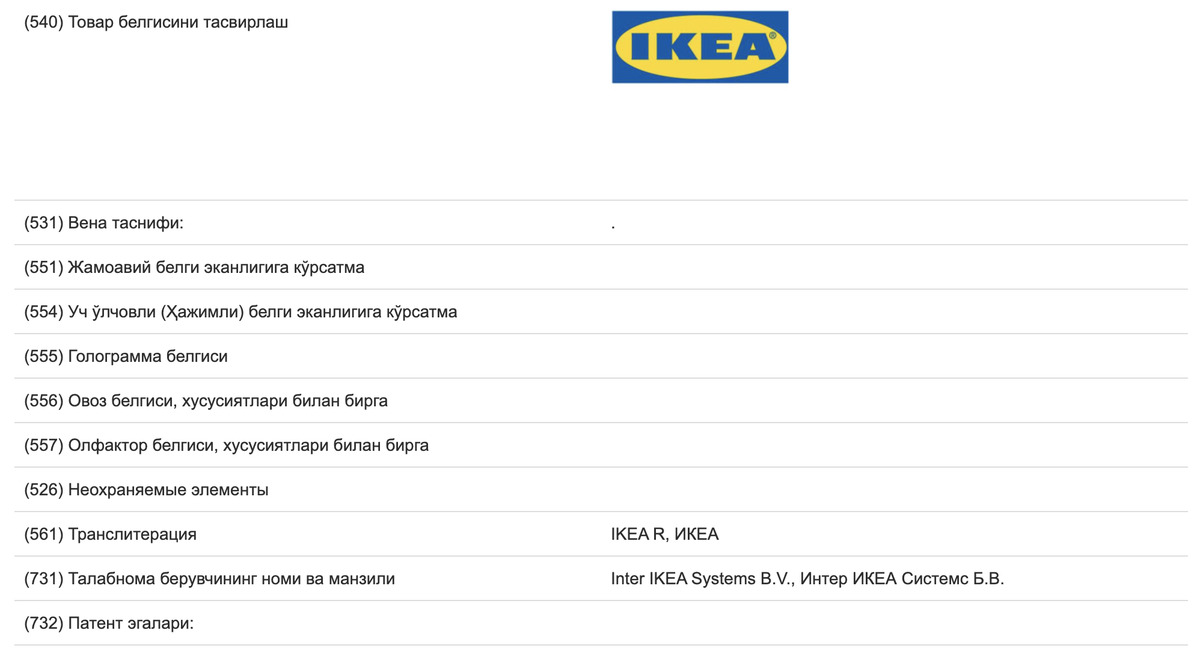
Task: Click the IKEA trademark logo image
Action: pyautogui.click(x=700, y=47)
